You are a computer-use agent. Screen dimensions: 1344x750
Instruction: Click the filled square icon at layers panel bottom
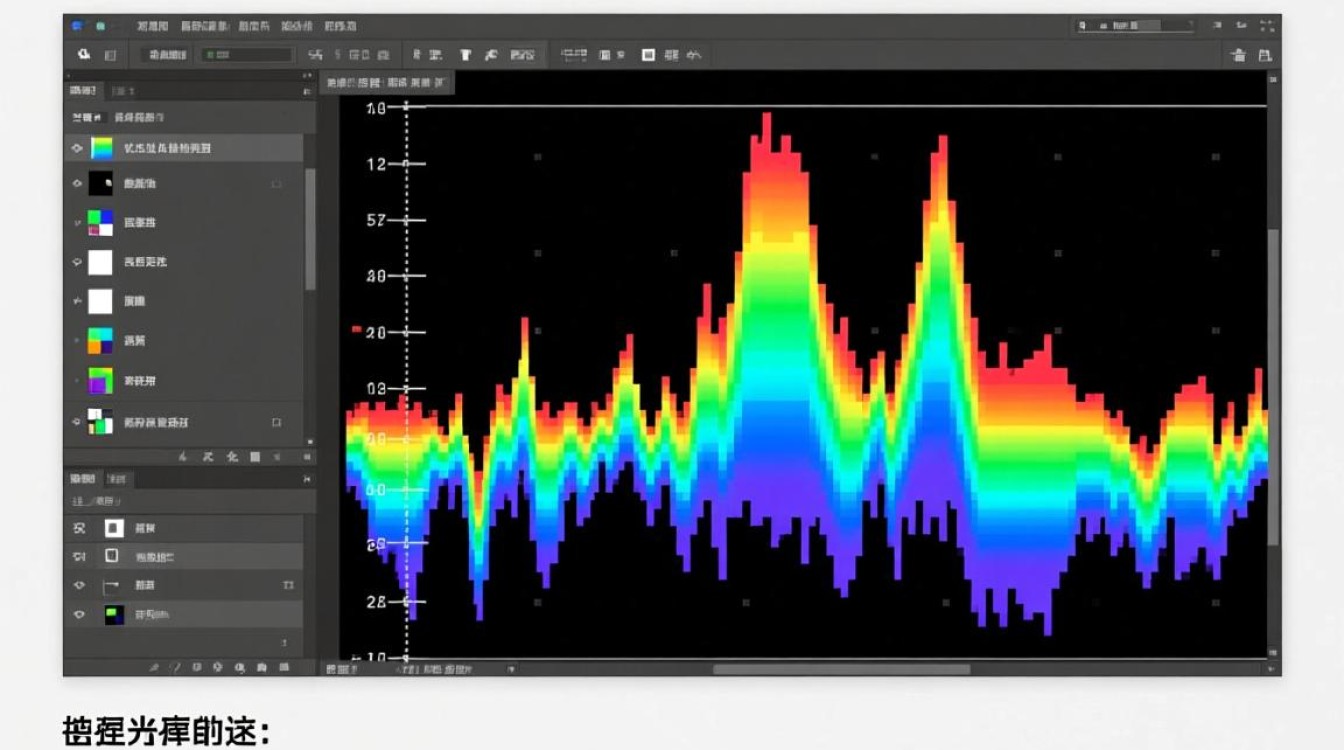tap(255, 457)
